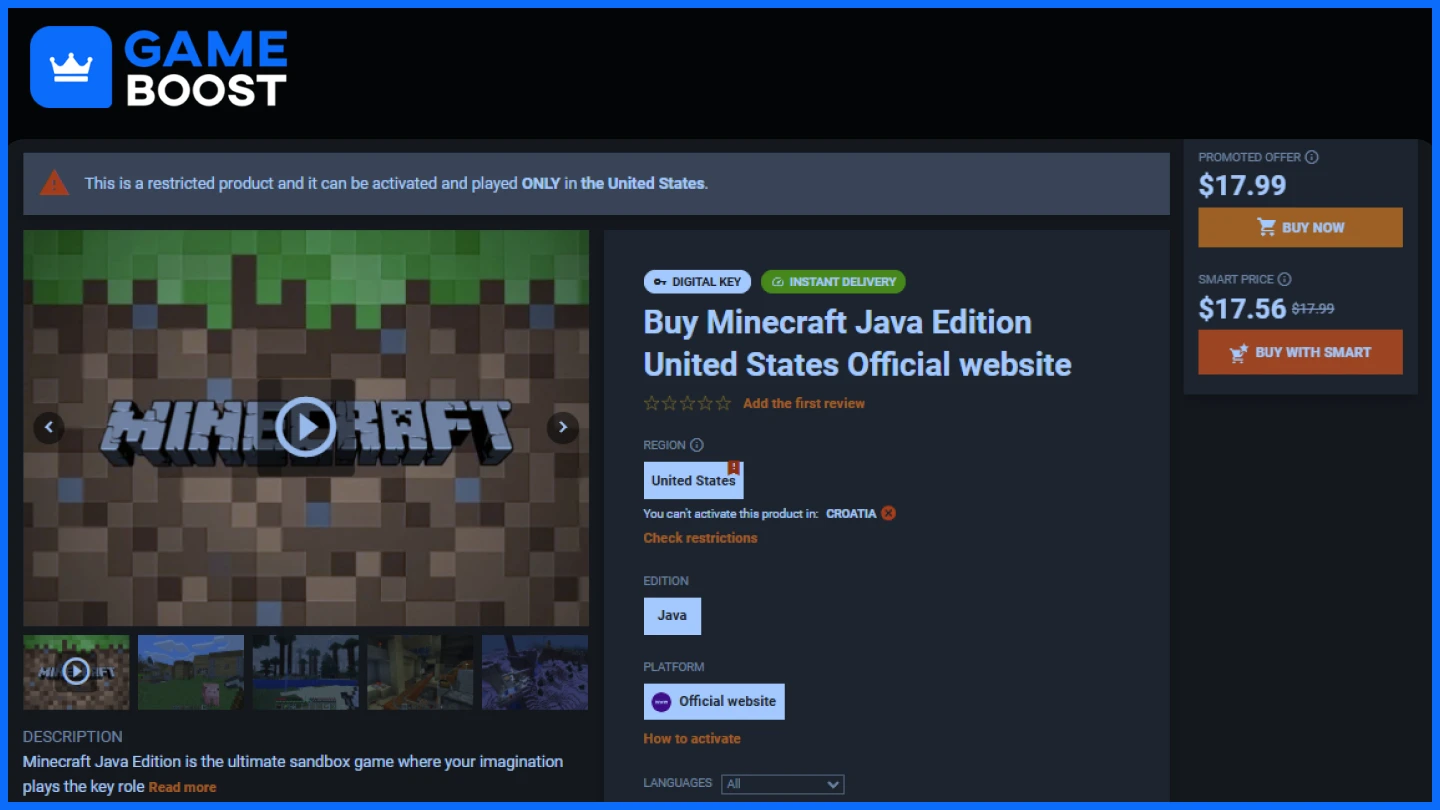Viewport: 1440px width, 810px height.
Task: Click the Region info icon
Action: coord(697,445)
